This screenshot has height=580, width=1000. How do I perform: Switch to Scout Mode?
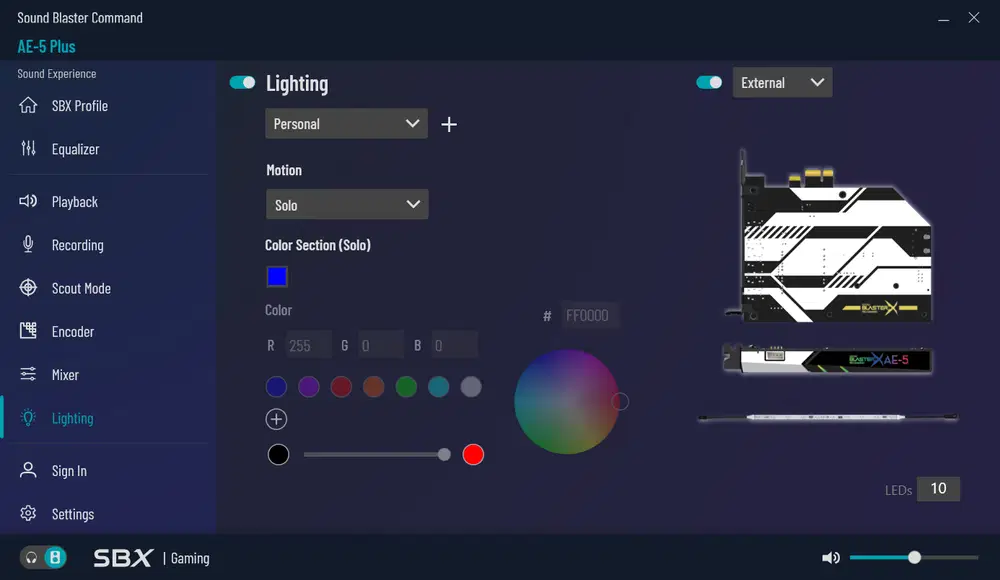tap(81, 288)
